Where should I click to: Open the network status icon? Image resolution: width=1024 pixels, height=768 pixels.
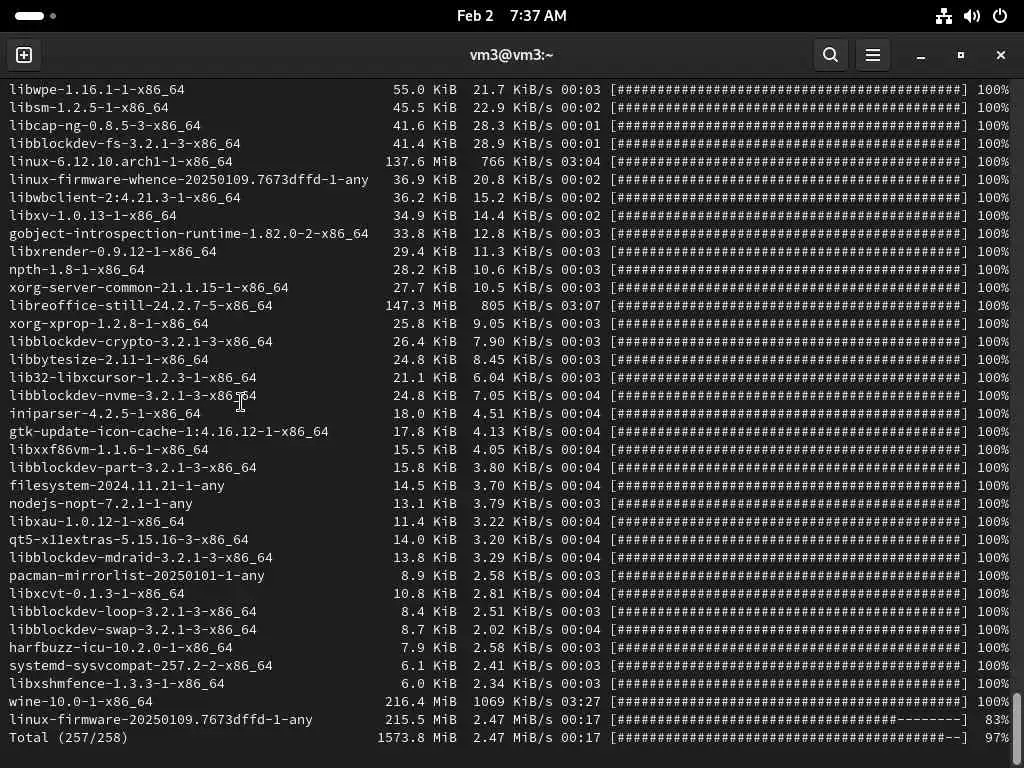click(944, 16)
